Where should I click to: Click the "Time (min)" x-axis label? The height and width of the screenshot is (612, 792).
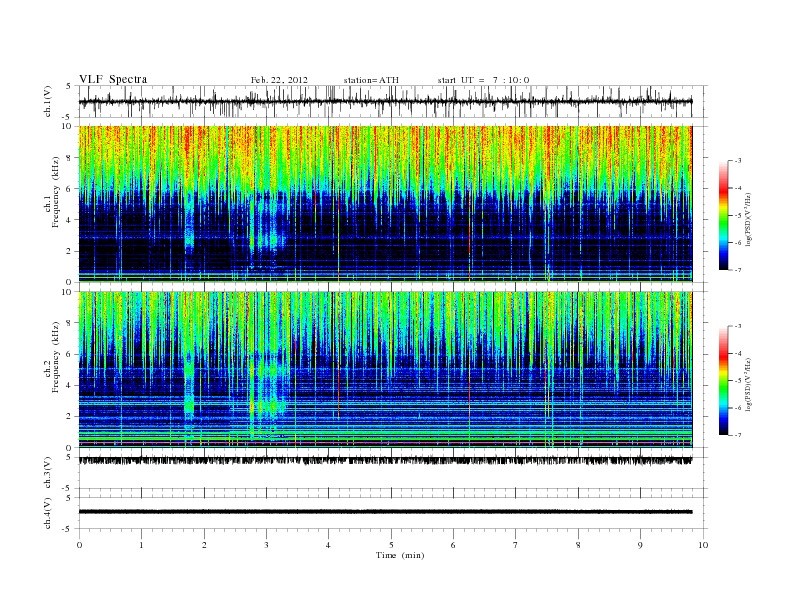click(x=400, y=555)
